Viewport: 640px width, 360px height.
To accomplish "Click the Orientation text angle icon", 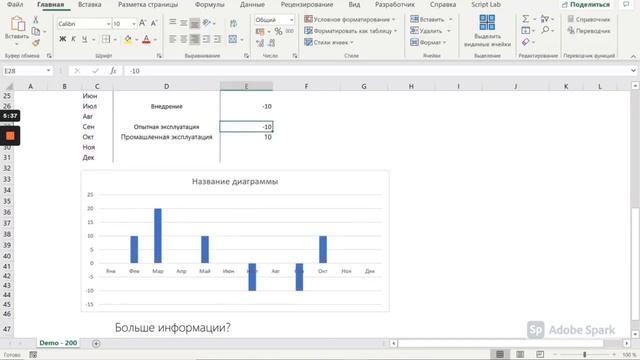I will (207, 23).
